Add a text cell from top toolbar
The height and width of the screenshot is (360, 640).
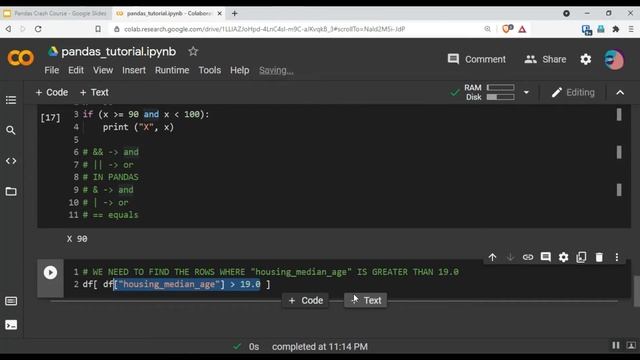(x=94, y=92)
